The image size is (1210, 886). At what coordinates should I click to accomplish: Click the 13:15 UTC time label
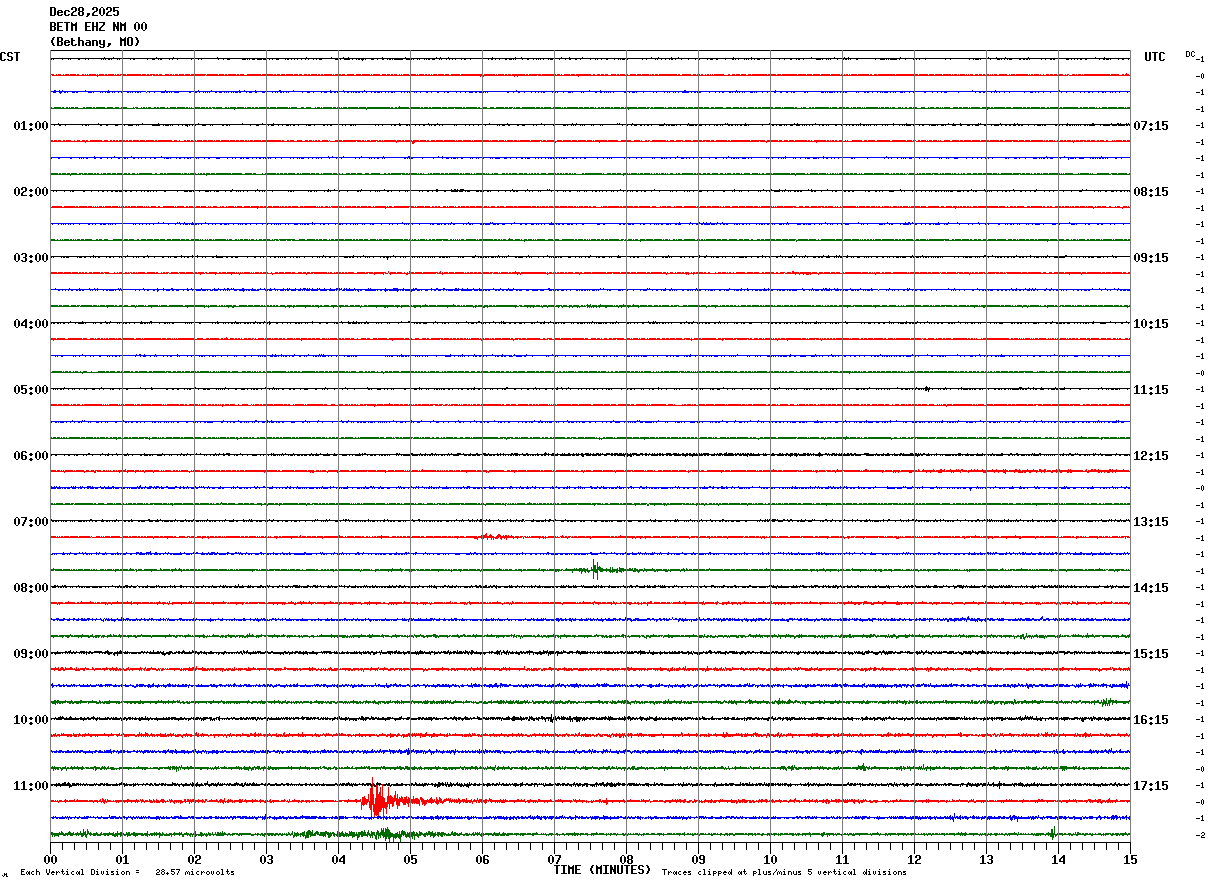pos(1151,522)
